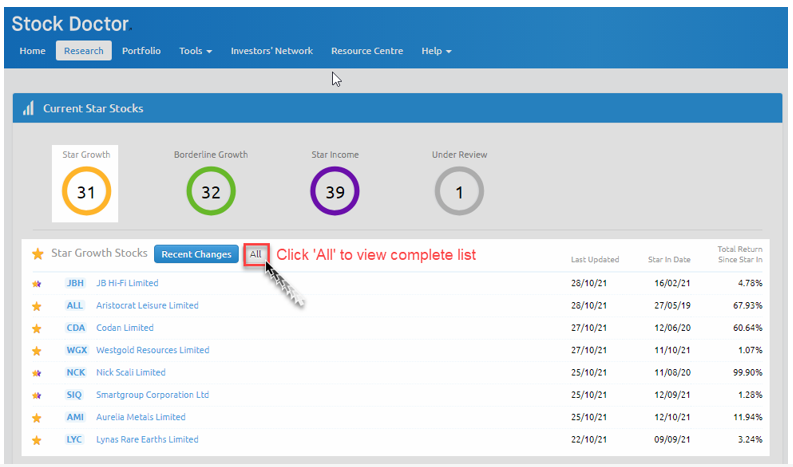Open JB Hi-Fi Limited stock page
Viewport: 793px width, 467px height.
tap(127, 283)
